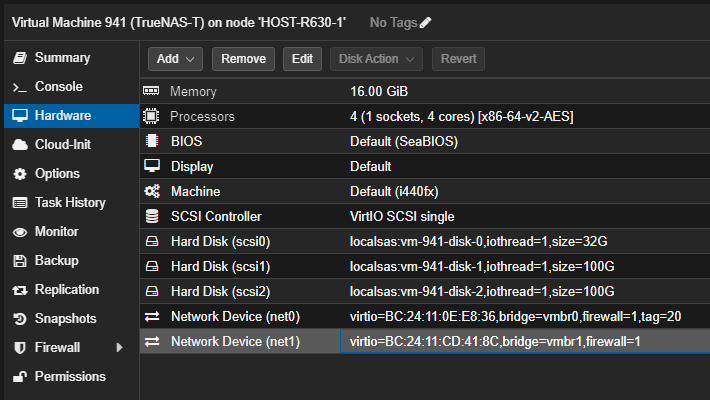Go to the Cloud-Init section
This screenshot has width=710, height=400.
(x=72, y=145)
